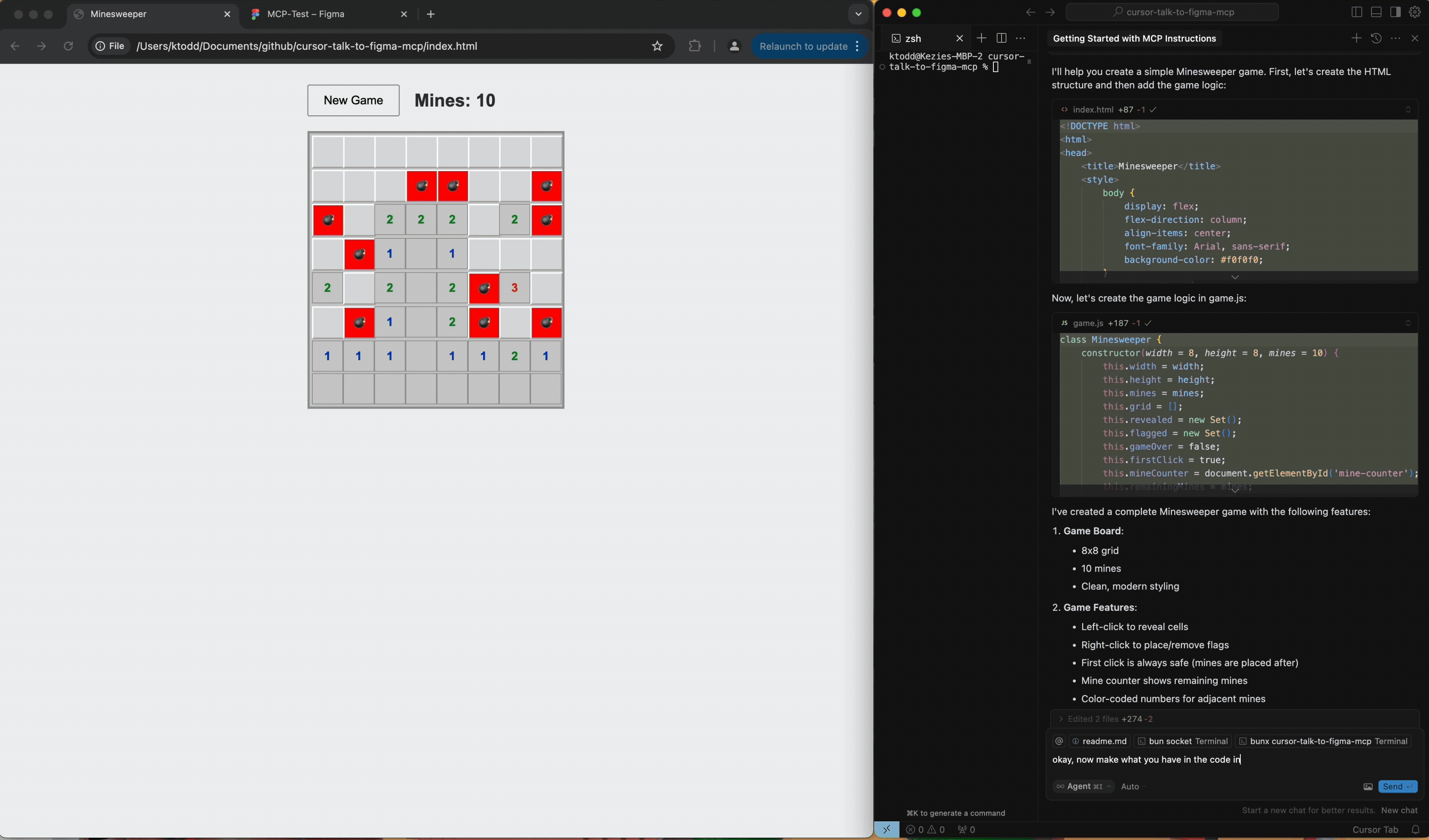The image size is (1429, 840).
Task: Open the editor settings gear icon
Action: click(1415, 12)
